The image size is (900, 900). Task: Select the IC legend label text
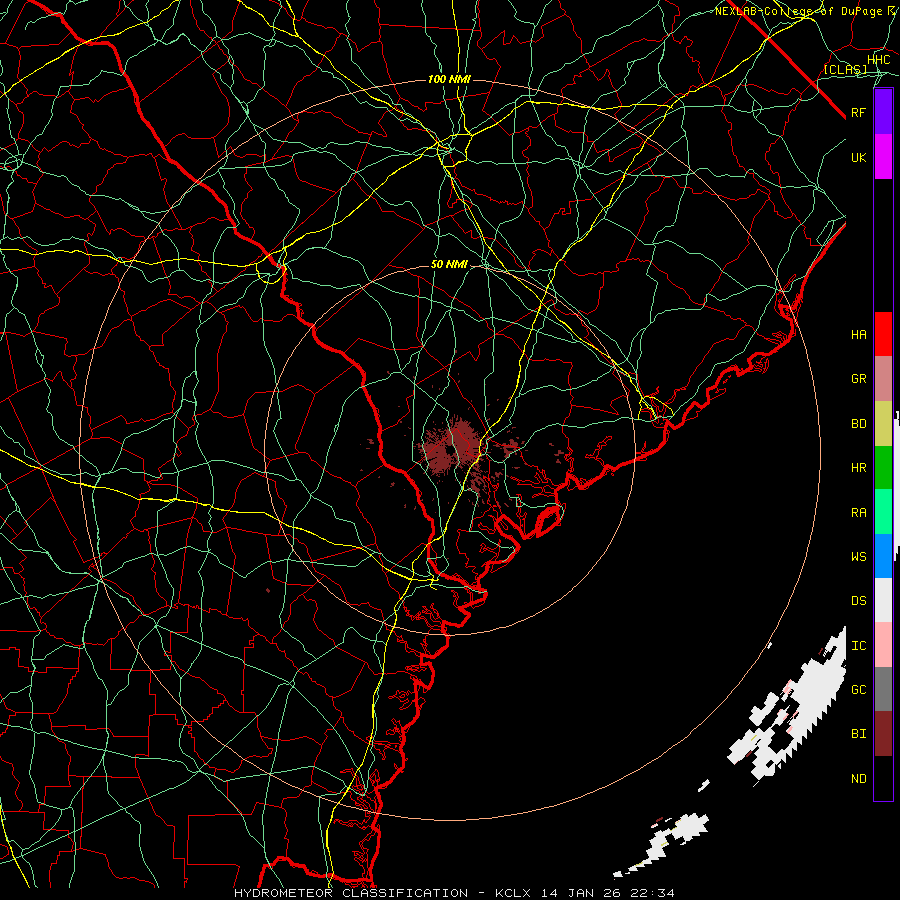tap(858, 645)
